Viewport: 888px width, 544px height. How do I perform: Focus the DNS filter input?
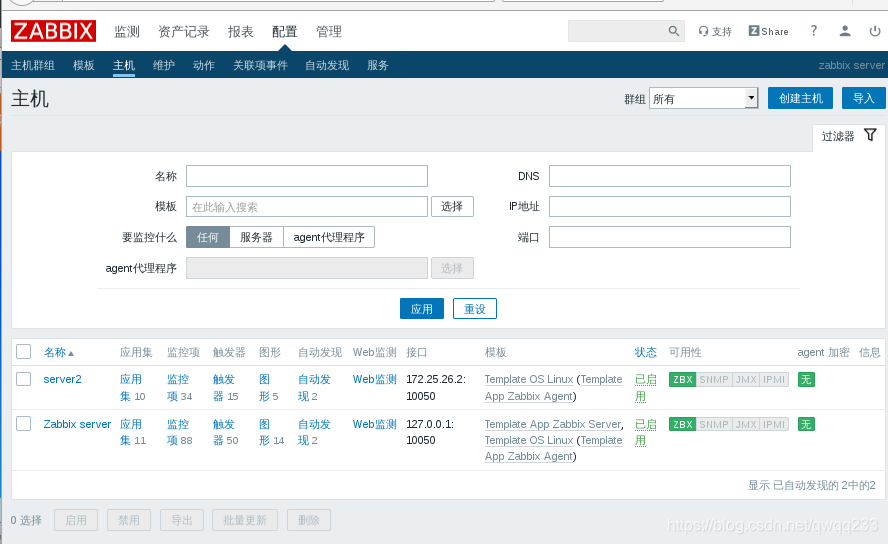670,176
